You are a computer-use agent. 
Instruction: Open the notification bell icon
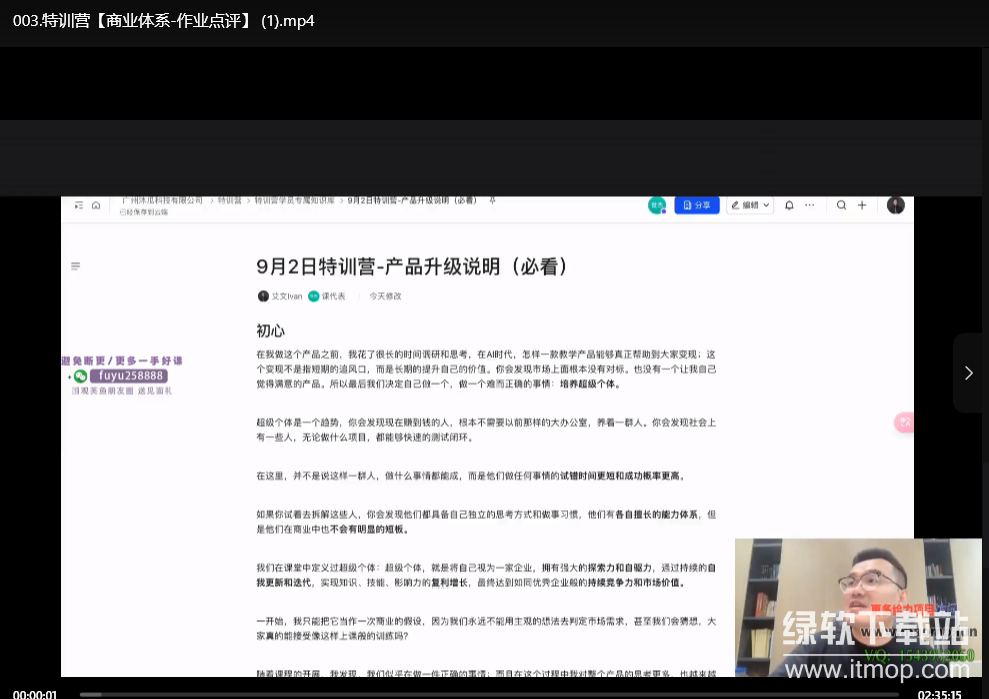(789, 206)
